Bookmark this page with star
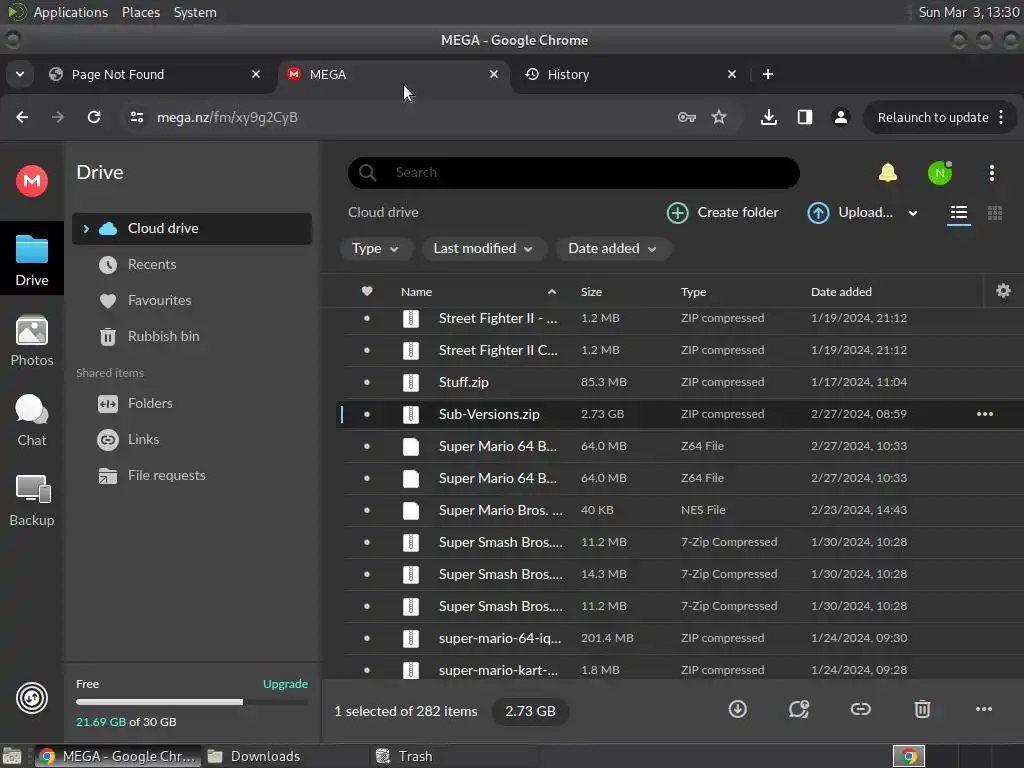This screenshot has height=768, width=1024. click(x=719, y=117)
